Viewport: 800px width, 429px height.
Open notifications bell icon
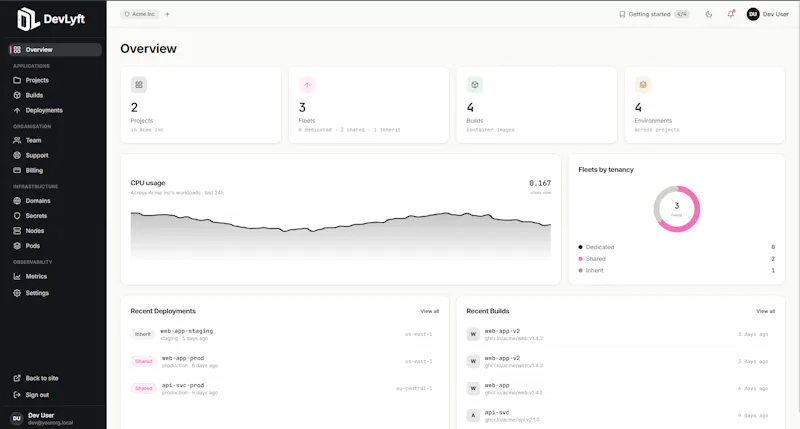[x=731, y=14]
